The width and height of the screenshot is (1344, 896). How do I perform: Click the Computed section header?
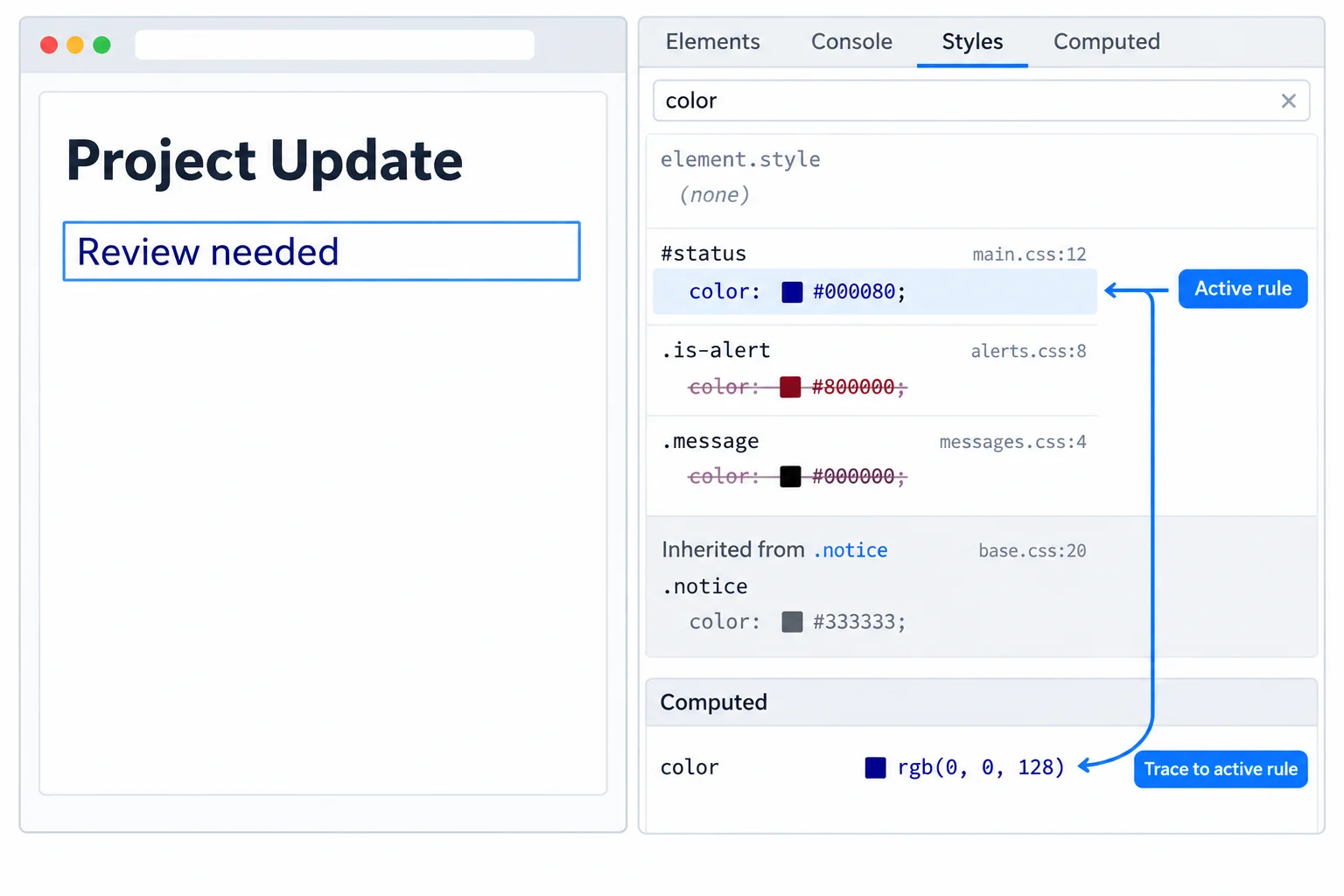pyautogui.click(x=981, y=703)
